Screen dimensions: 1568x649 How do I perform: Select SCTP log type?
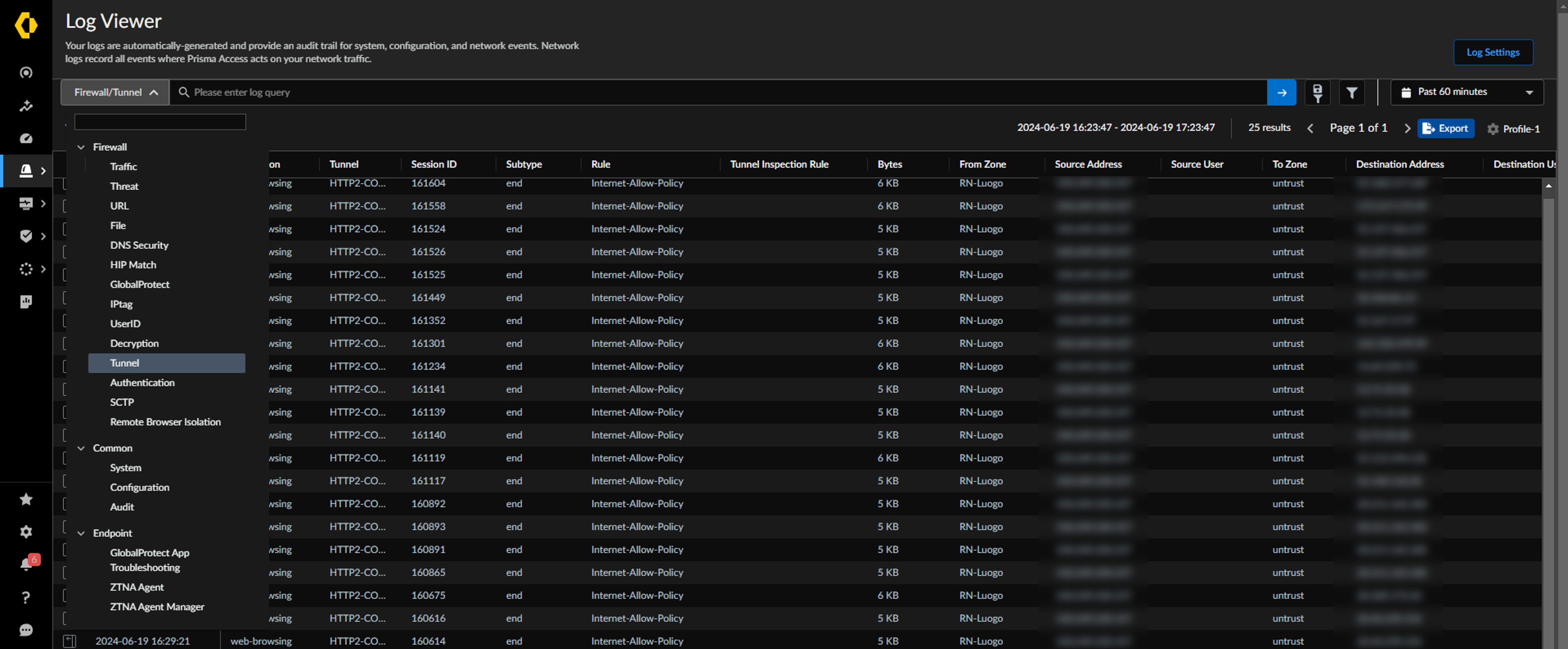click(x=122, y=403)
